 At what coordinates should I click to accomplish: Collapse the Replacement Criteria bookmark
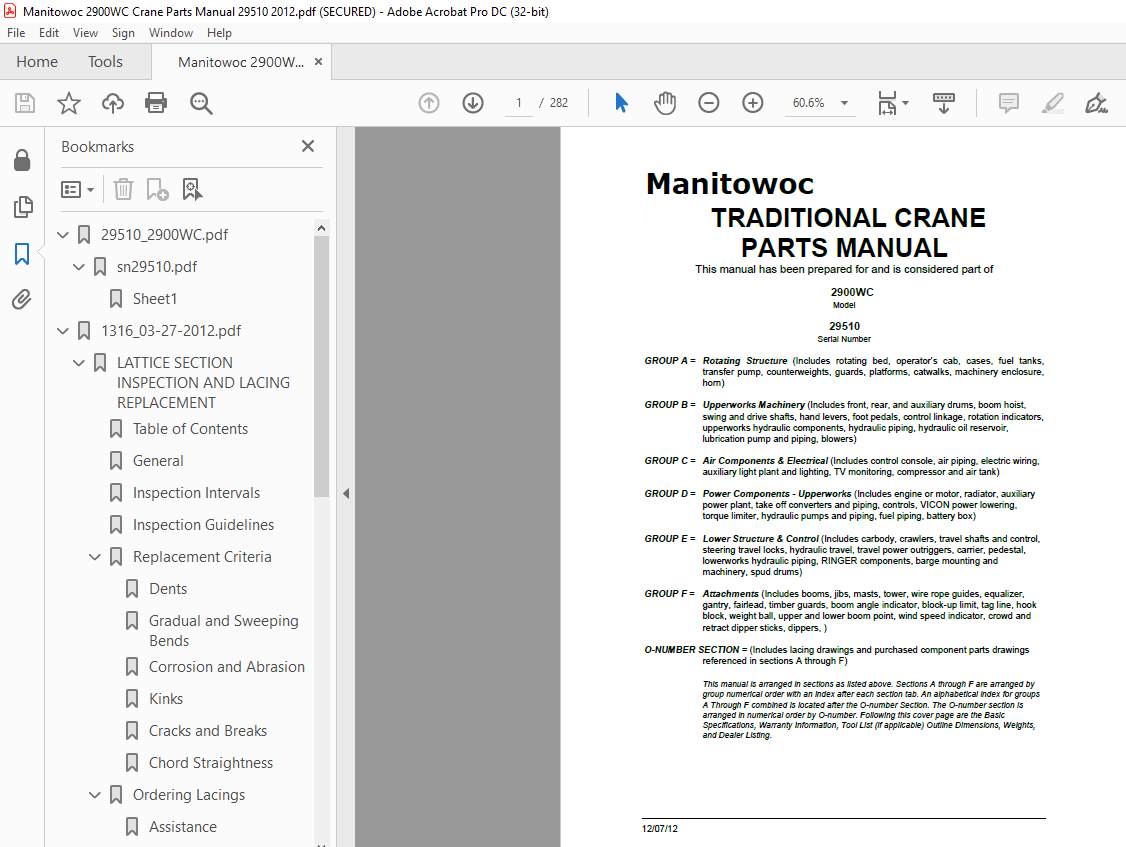pyautogui.click(x=95, y=557)
